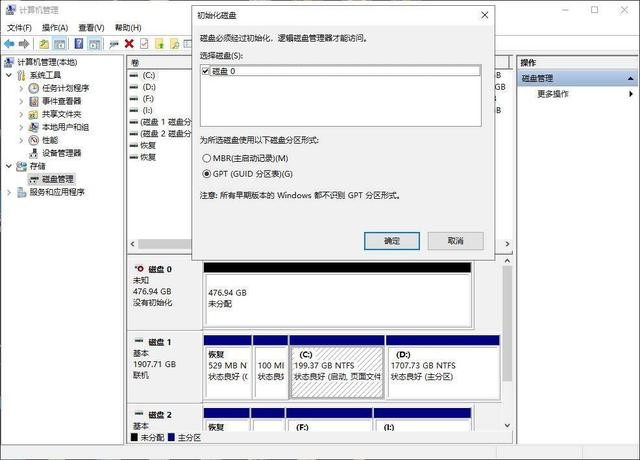Collapse the 存储 tree node
The width and height of the screenshot is (640, 460).
(9, 166)
